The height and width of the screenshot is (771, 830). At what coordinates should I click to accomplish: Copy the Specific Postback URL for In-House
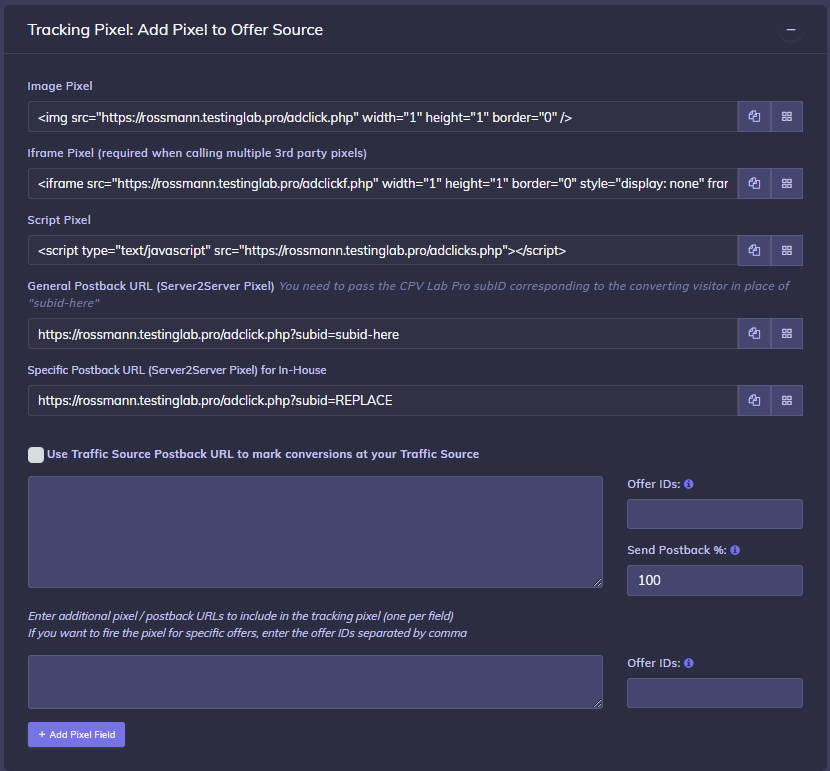pos(754,401)
